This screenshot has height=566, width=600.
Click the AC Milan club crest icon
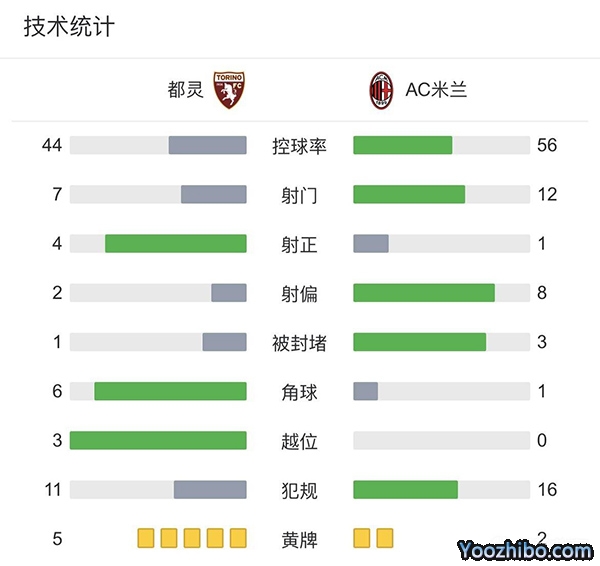pyautogui.click(x=381, y=90)
